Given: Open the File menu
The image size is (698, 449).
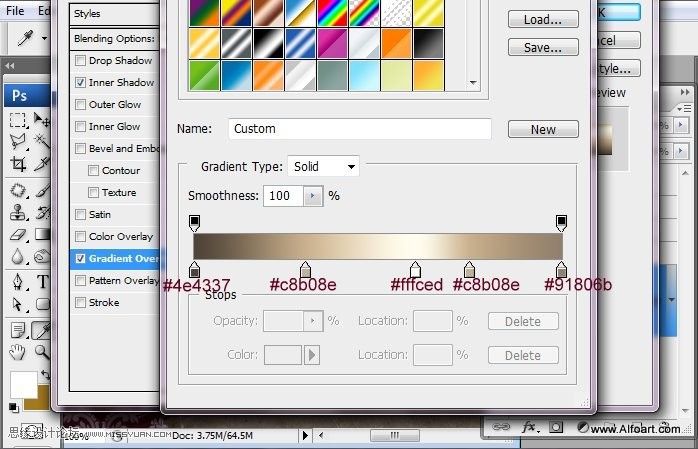Looking at the screenshot, I should [15, 11].
